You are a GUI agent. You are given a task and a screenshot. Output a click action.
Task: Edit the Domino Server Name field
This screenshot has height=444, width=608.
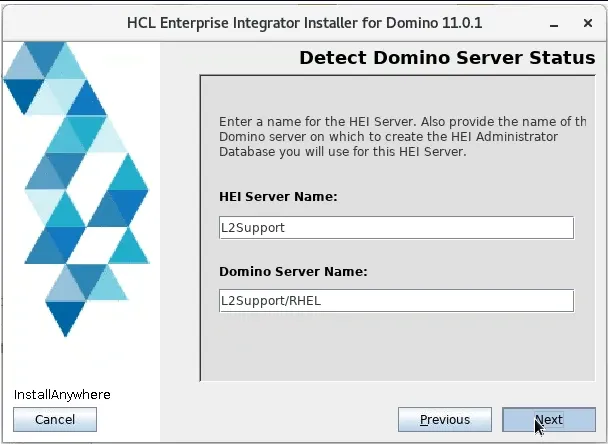[396, 301]
